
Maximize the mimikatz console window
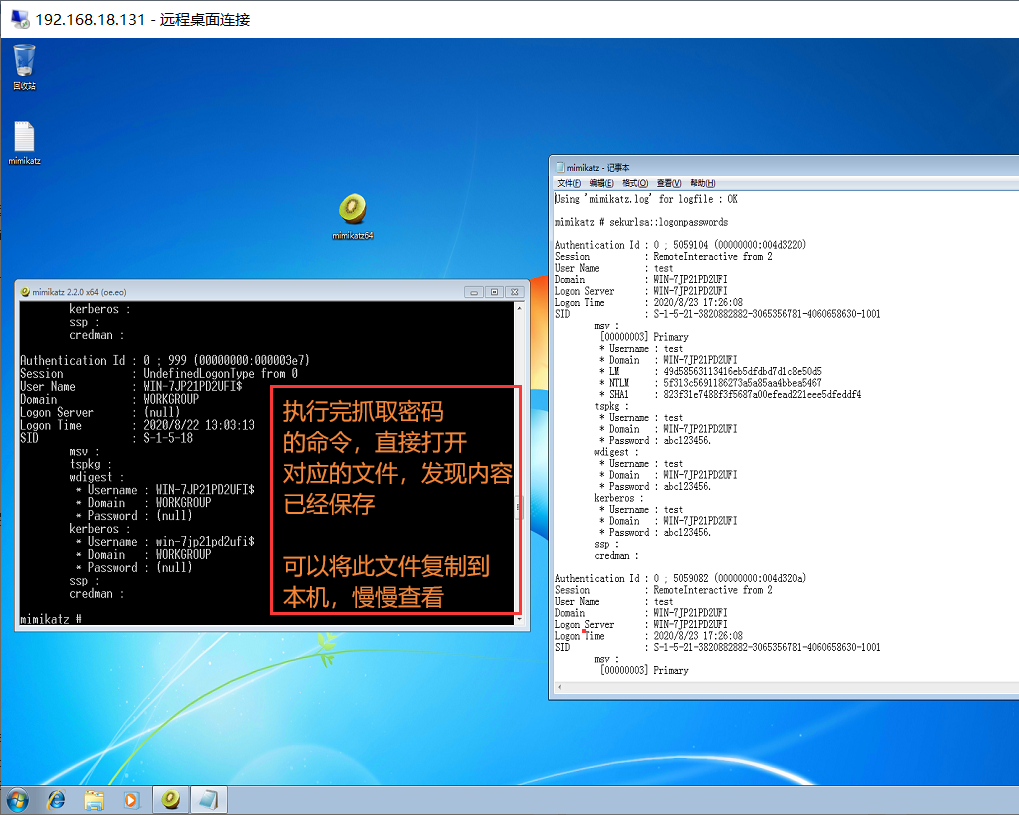[x=494, y=292]
